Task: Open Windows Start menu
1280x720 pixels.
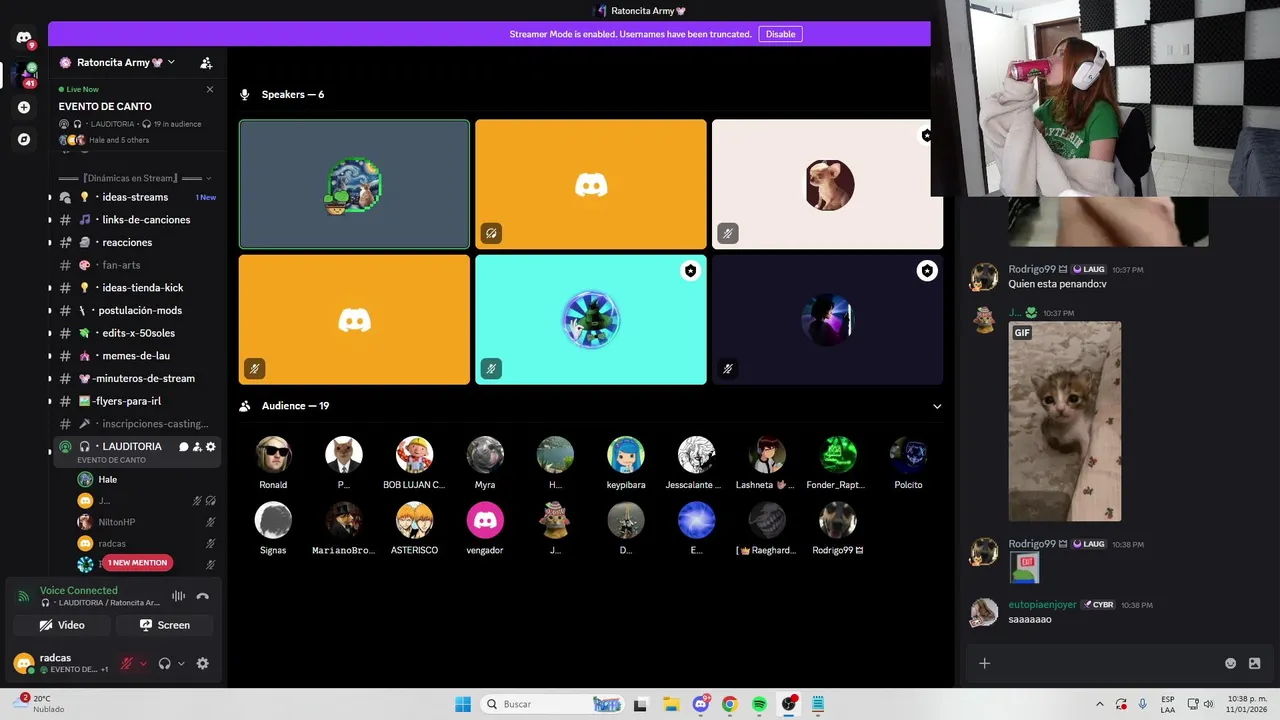Action: tap(463, 704)
